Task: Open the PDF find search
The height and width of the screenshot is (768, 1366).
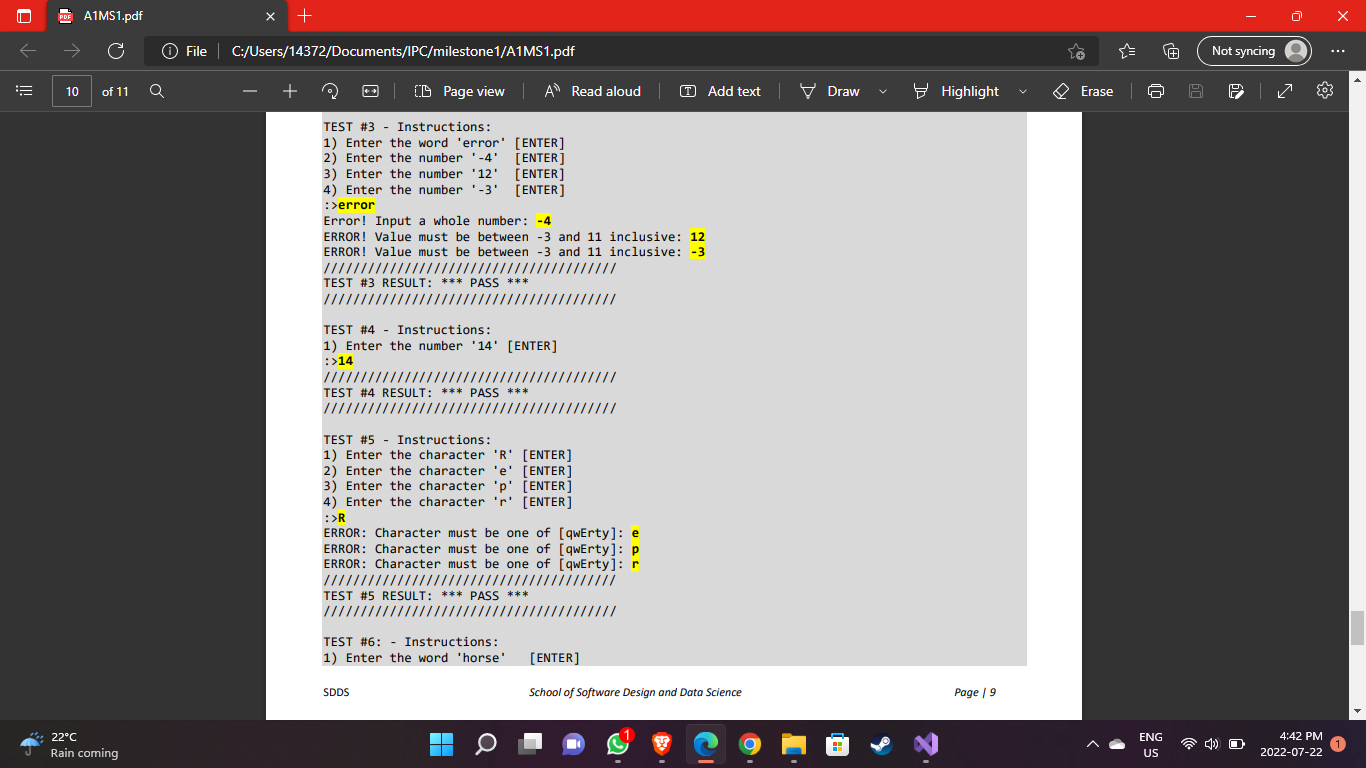Action: [x=157, y=91]
